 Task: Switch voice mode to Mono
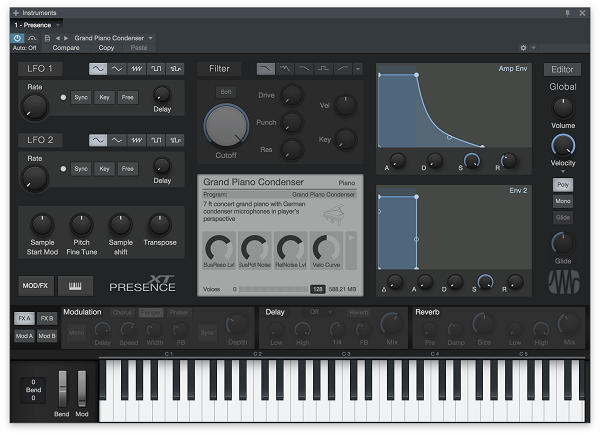pyautogui.click(x=562, y=201)
